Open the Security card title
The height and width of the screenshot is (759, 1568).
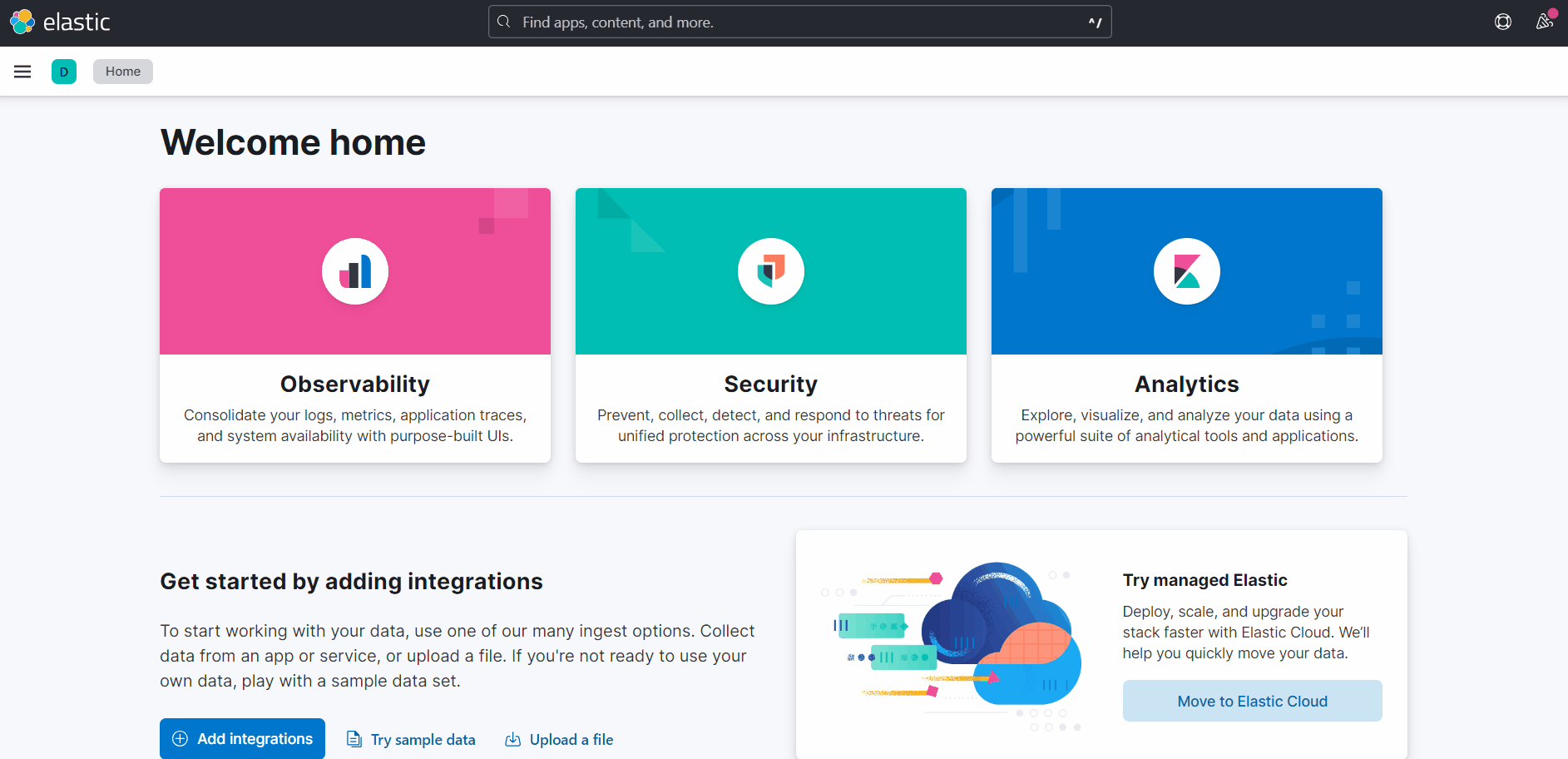click(771, 384)
